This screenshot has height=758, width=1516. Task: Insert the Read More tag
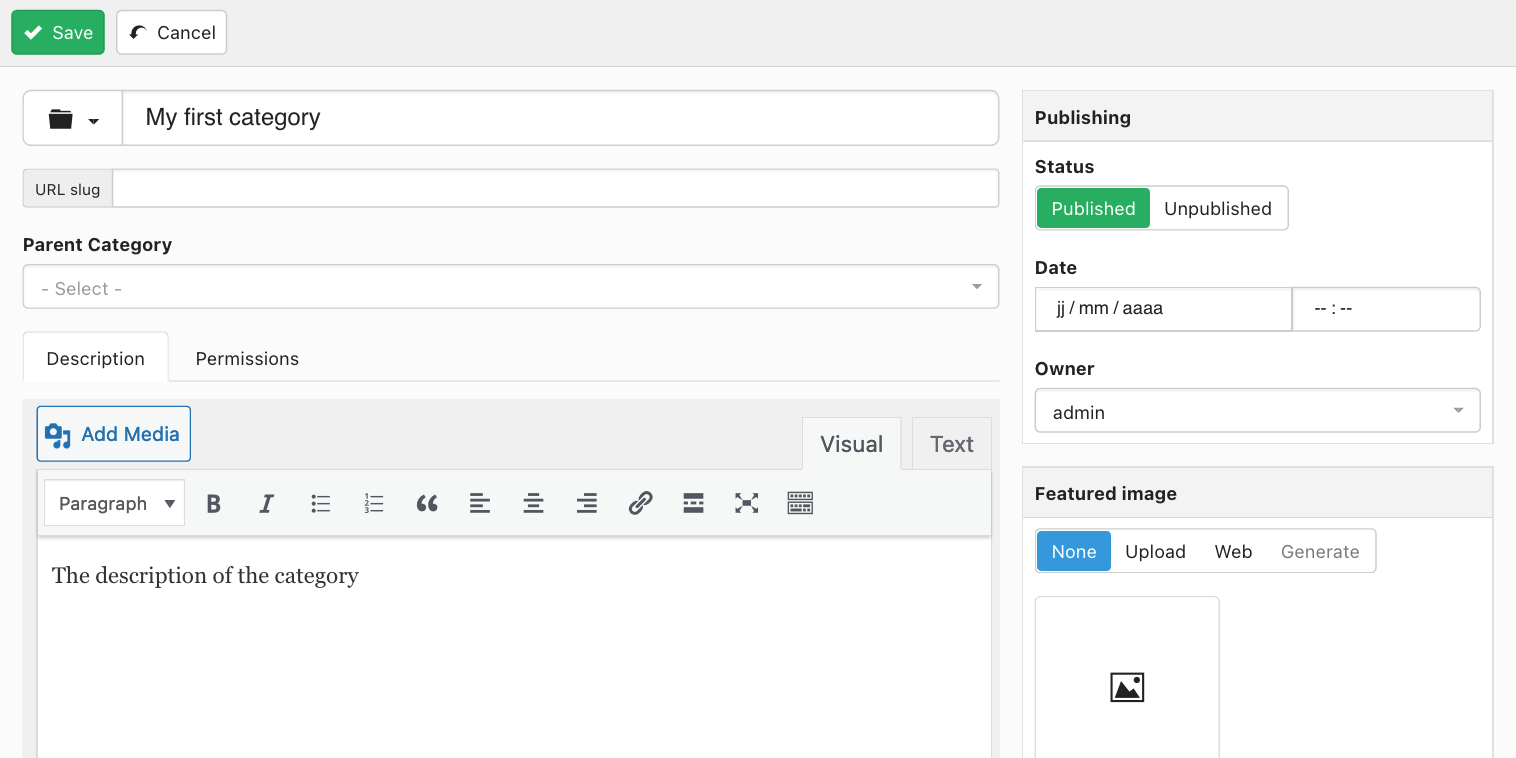pos(694,504)
